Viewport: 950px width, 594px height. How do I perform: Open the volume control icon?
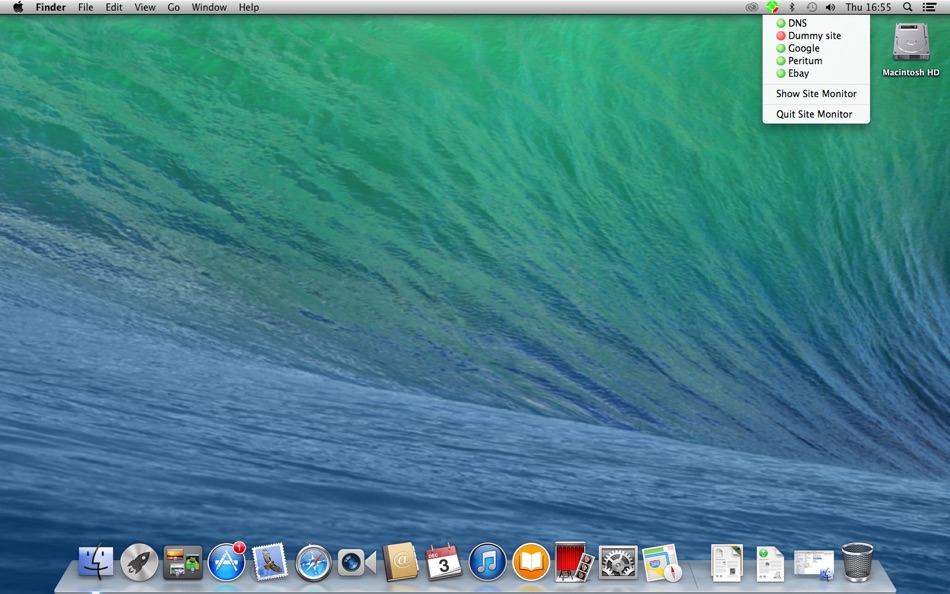[x=830, y=7]
